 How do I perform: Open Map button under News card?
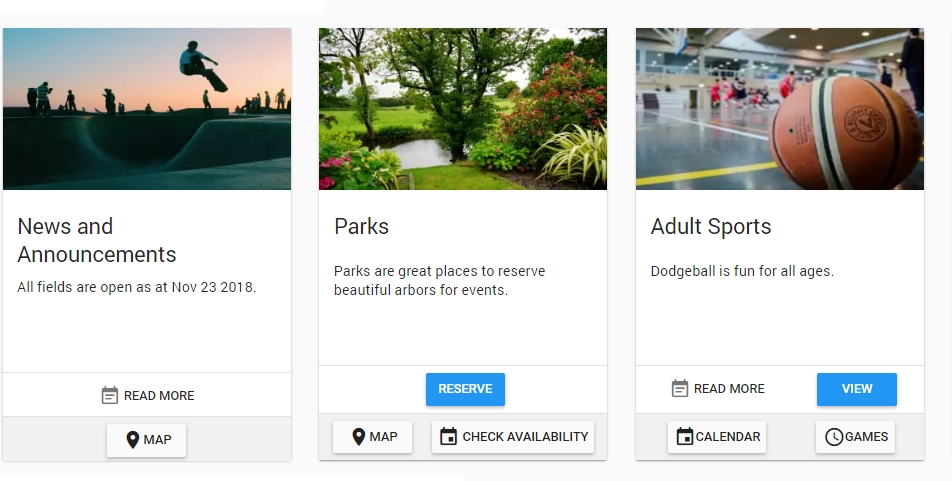point(147,440)
